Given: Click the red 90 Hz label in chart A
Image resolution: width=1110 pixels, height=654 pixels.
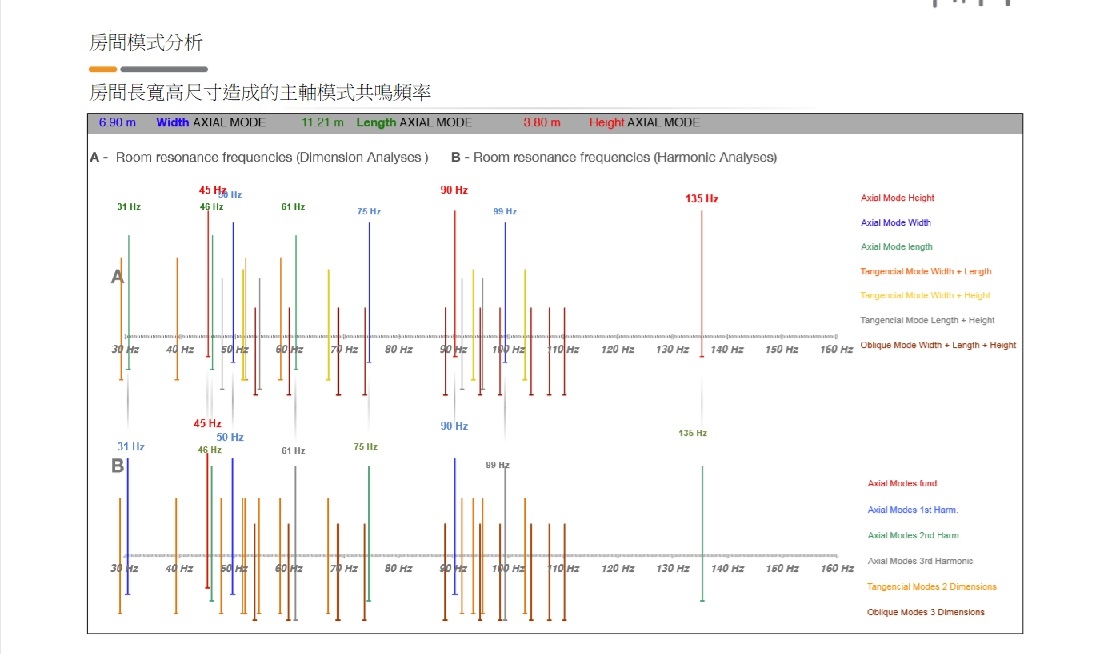Looking at the screenshot, I should tap(454, 190).
